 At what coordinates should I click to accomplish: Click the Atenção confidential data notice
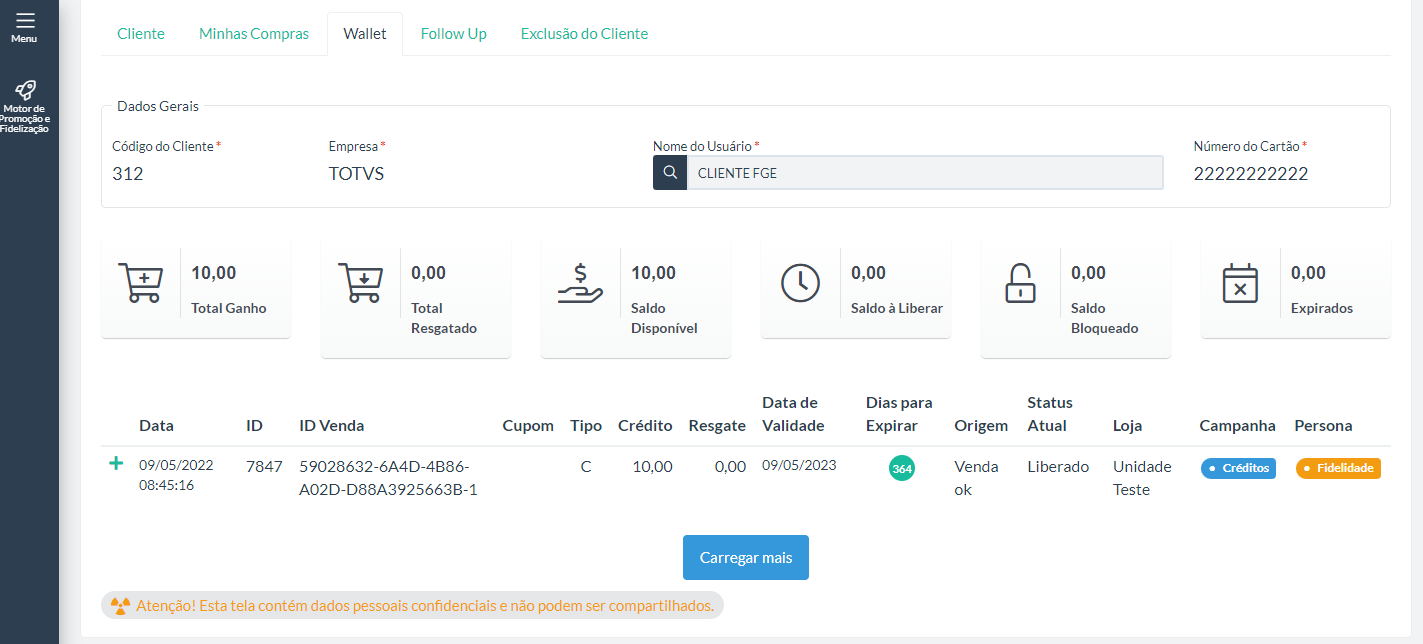pos(412,605)
